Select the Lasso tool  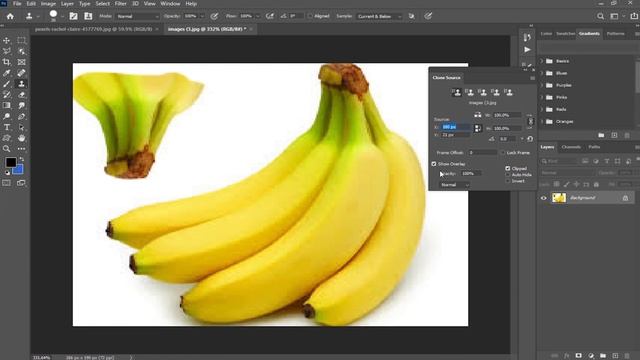pos(7,51)
